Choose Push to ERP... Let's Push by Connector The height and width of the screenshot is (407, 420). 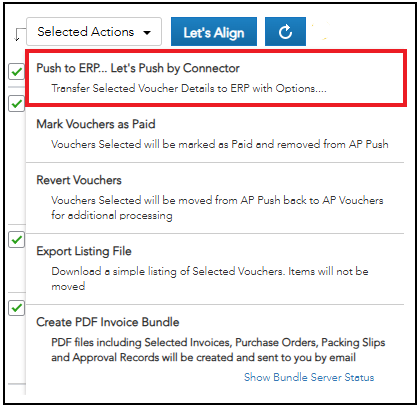[216, 78]
